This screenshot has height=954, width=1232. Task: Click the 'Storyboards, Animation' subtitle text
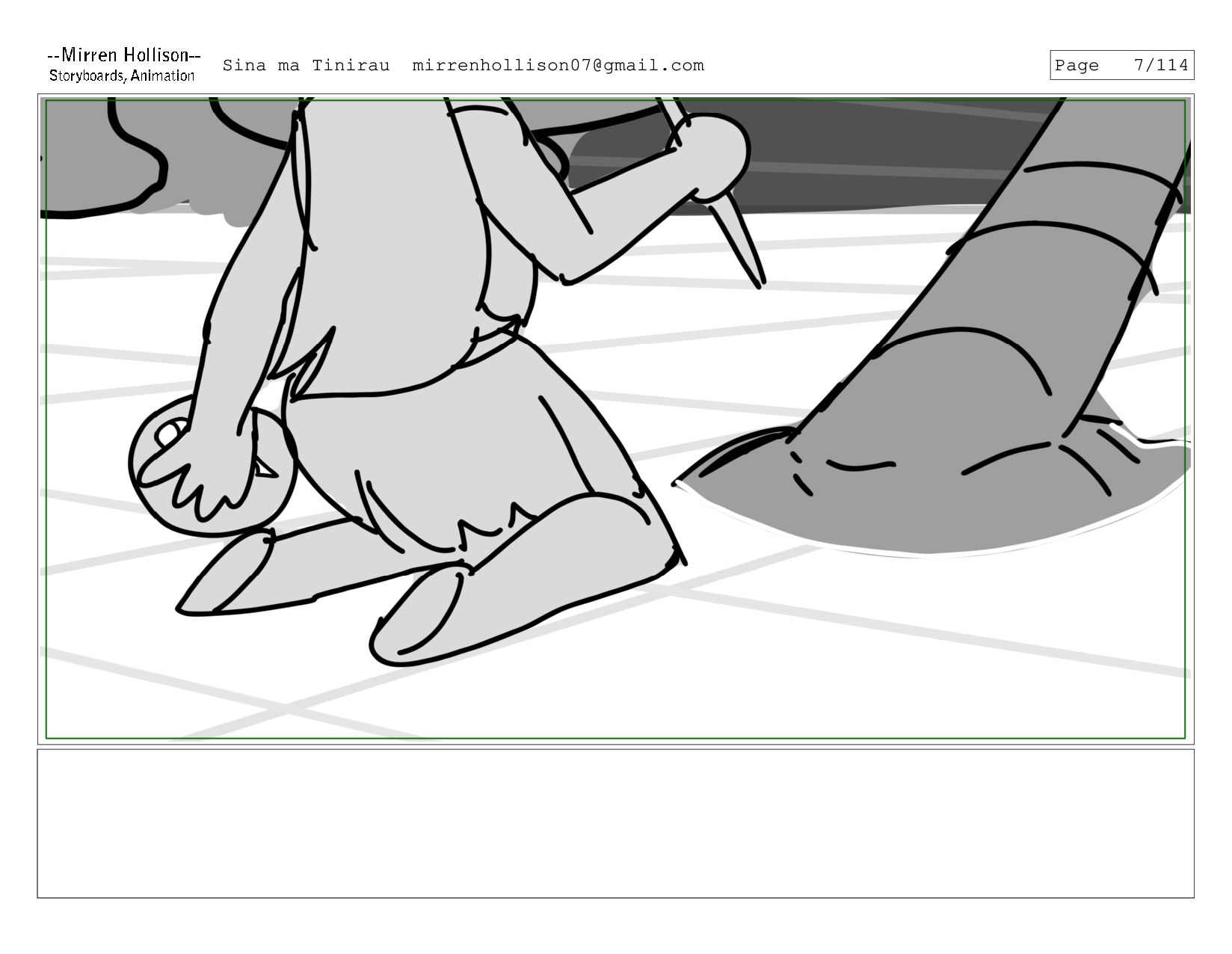122,76
